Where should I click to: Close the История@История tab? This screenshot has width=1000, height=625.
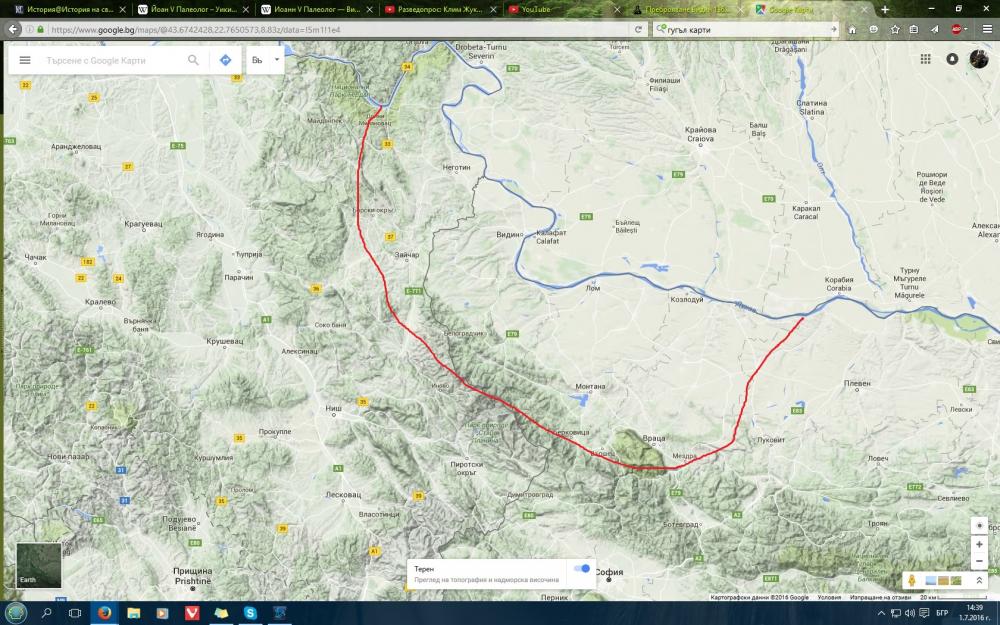click(122, 10)
